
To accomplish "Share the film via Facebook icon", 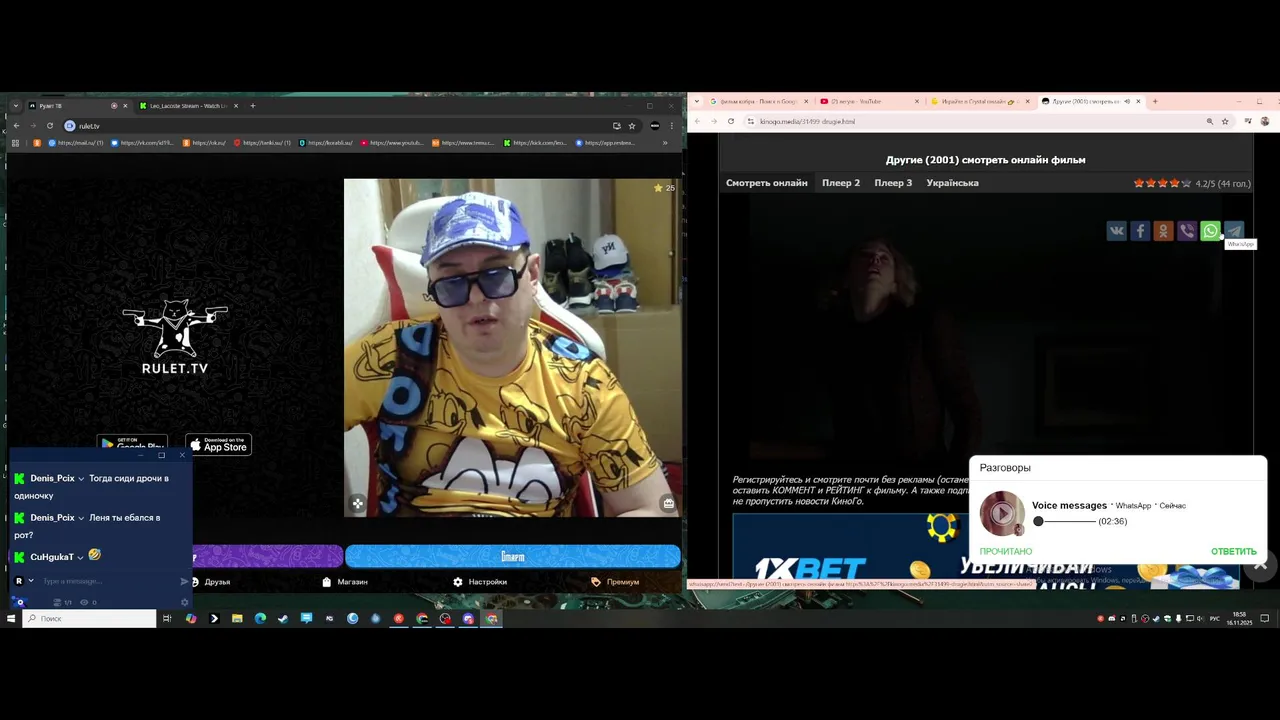I will coord(1140,231).
